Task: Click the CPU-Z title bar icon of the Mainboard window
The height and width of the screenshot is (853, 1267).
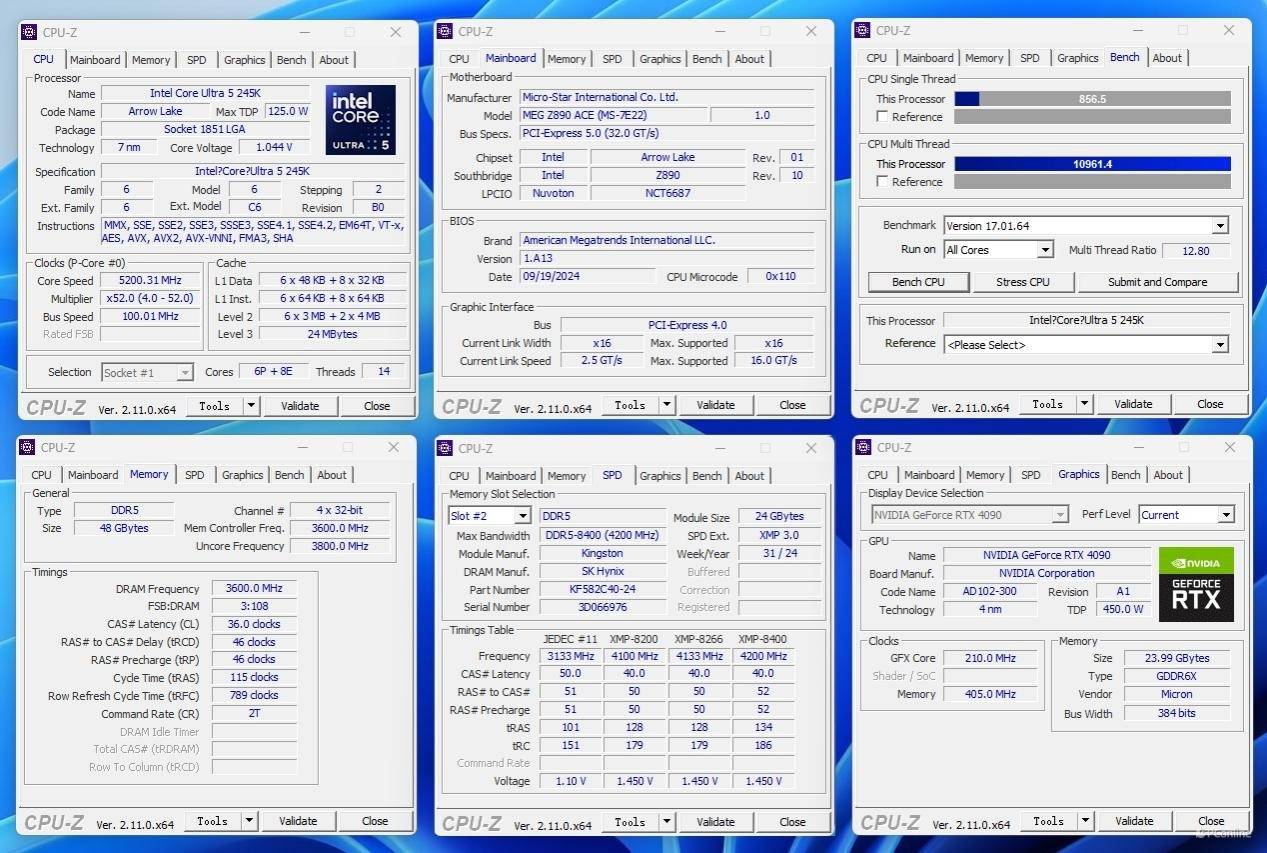Action: 445,31
